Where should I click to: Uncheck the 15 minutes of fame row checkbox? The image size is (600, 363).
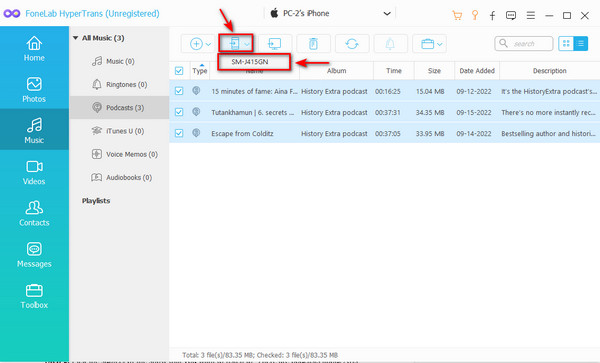click(x=179, y=91)
